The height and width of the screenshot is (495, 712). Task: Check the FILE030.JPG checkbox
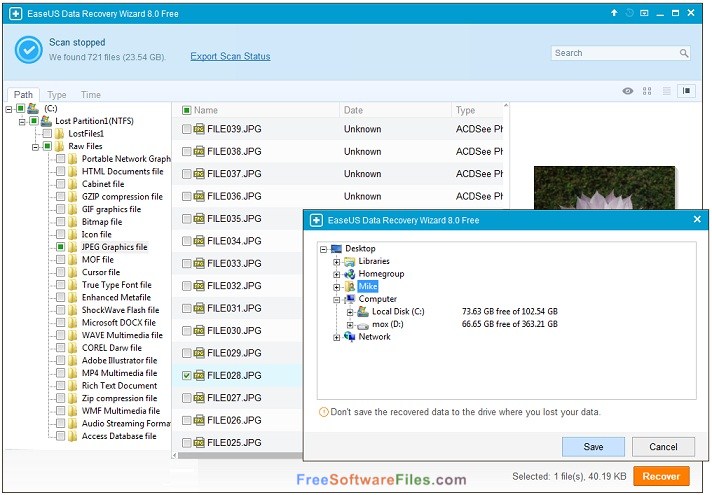click(x=186, y=331)
